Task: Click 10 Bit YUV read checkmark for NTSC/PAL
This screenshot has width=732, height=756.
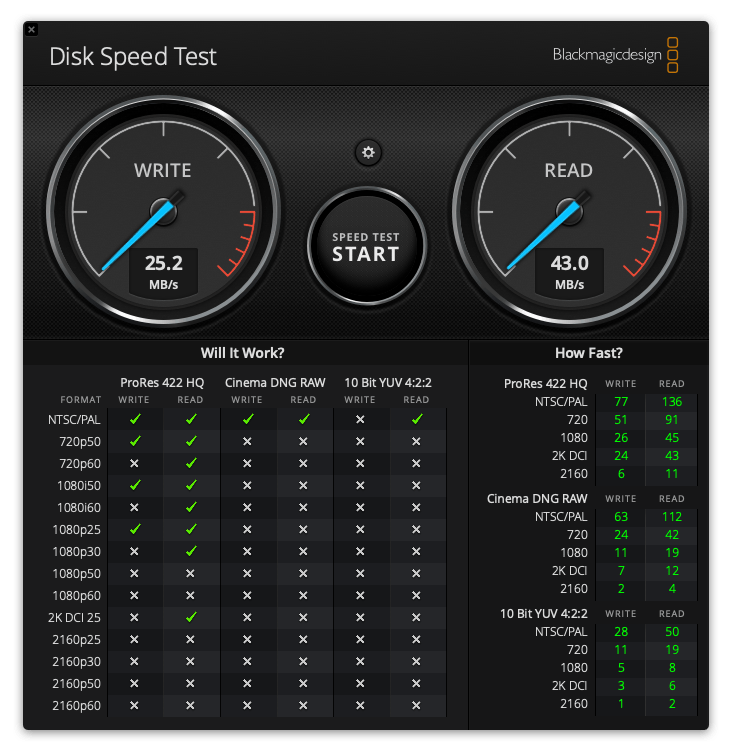Action: [416, 419]
